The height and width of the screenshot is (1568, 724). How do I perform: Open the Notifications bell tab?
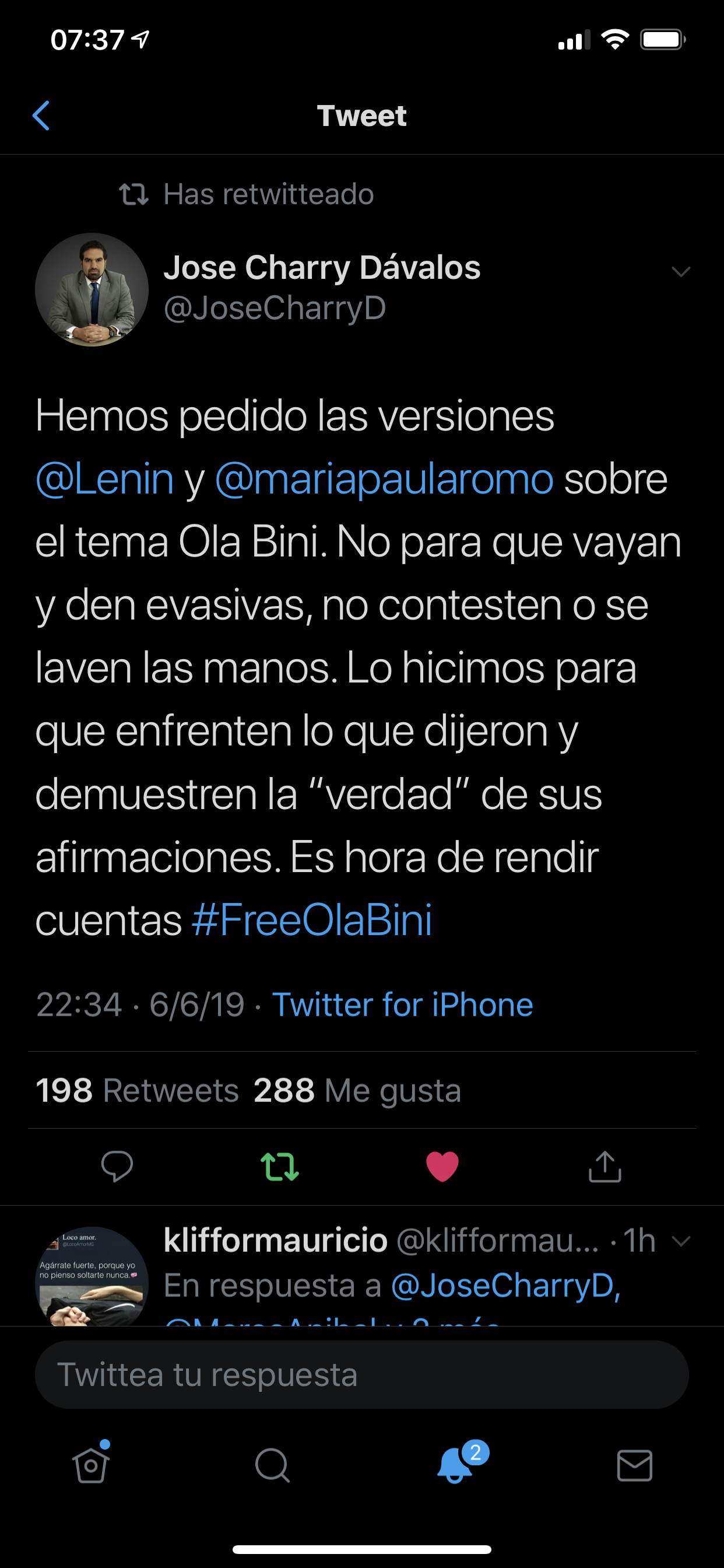point(455,1465)
